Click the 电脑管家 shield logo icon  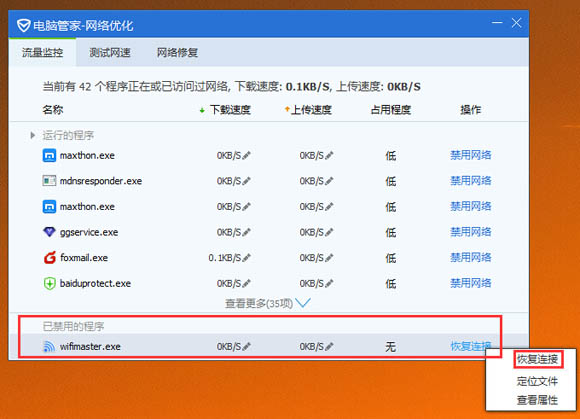pos(23,25)
